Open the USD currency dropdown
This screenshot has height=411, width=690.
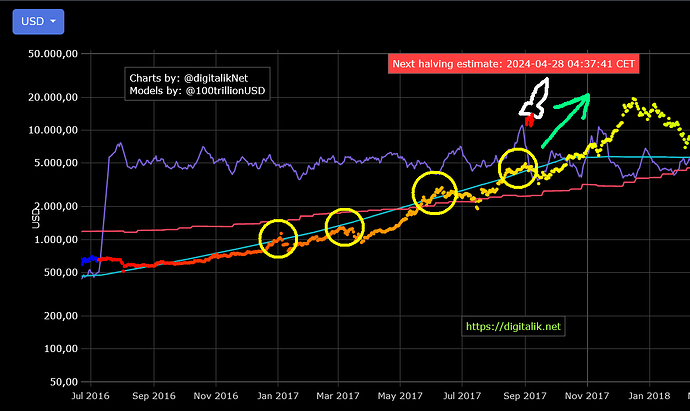click(38, 21)
